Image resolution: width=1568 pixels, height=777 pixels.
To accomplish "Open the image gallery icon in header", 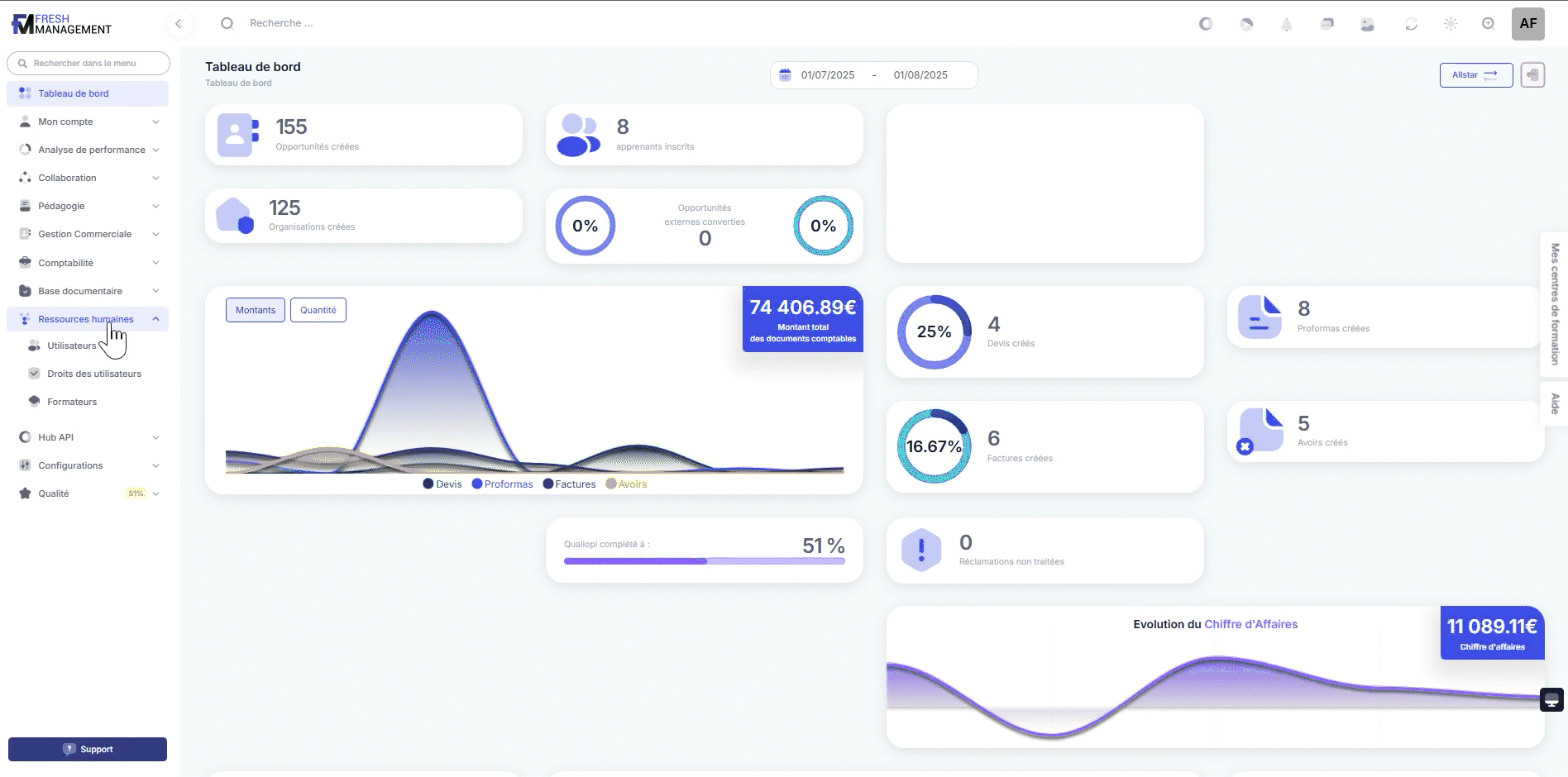I will tap(1367, 24).
